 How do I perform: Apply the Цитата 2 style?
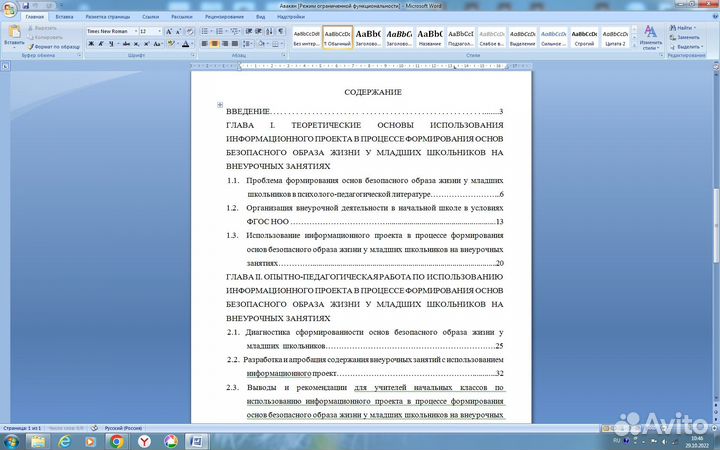[x=615, y=37]
